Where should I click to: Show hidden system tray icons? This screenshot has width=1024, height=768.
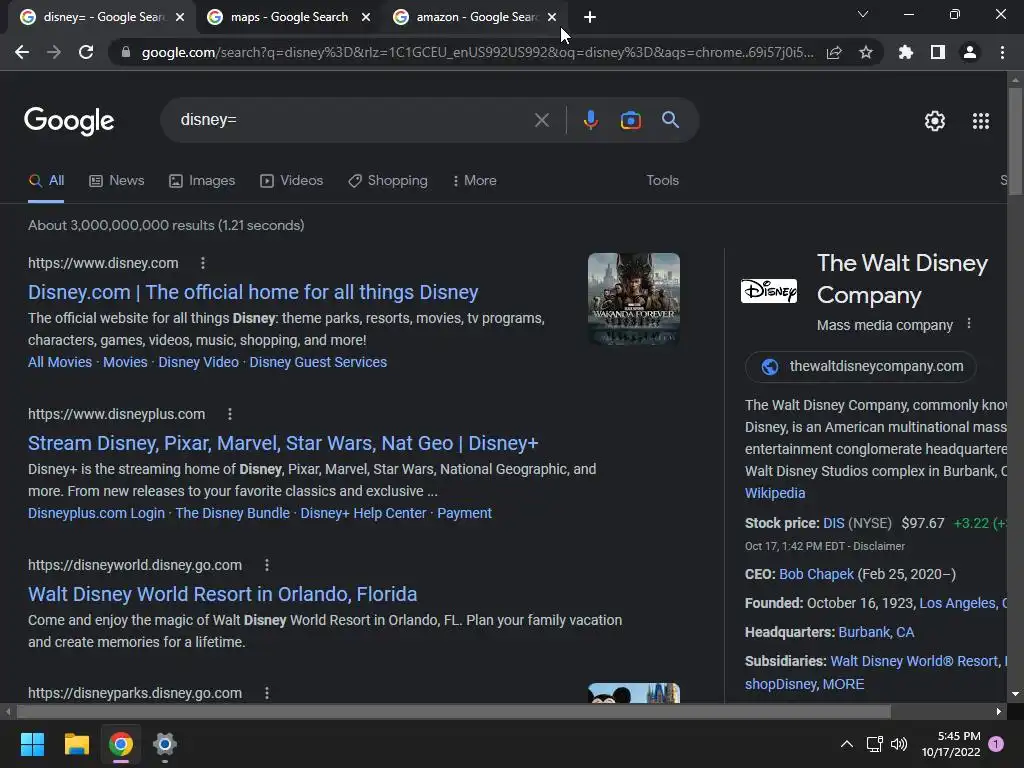pos(847,744)
